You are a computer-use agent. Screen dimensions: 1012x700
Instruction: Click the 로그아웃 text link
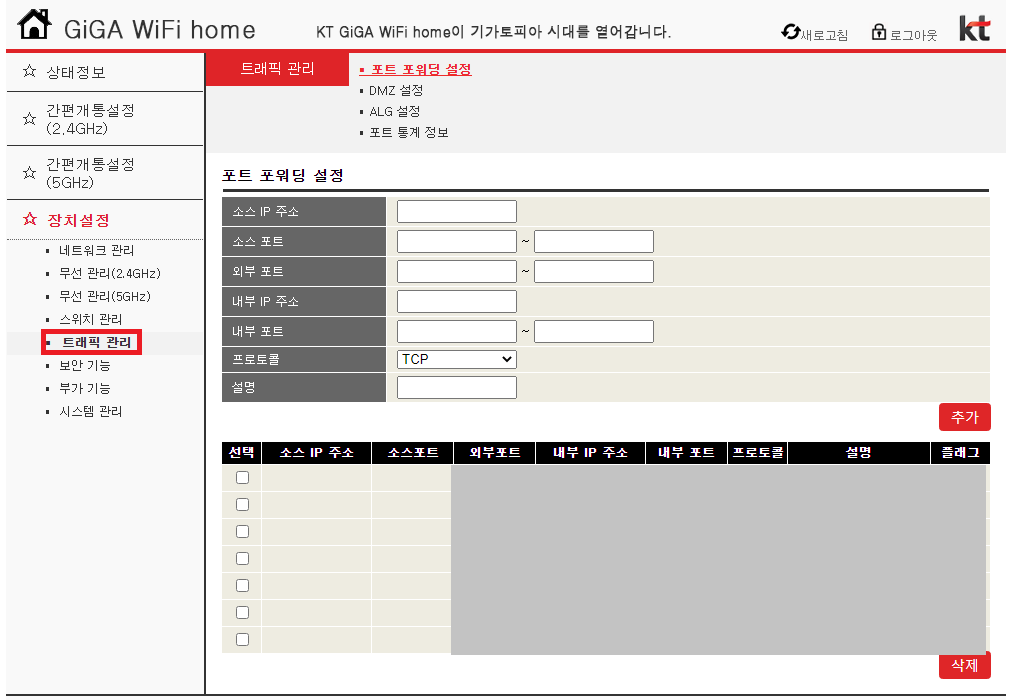pyautogui.click(x=913, y=35)
